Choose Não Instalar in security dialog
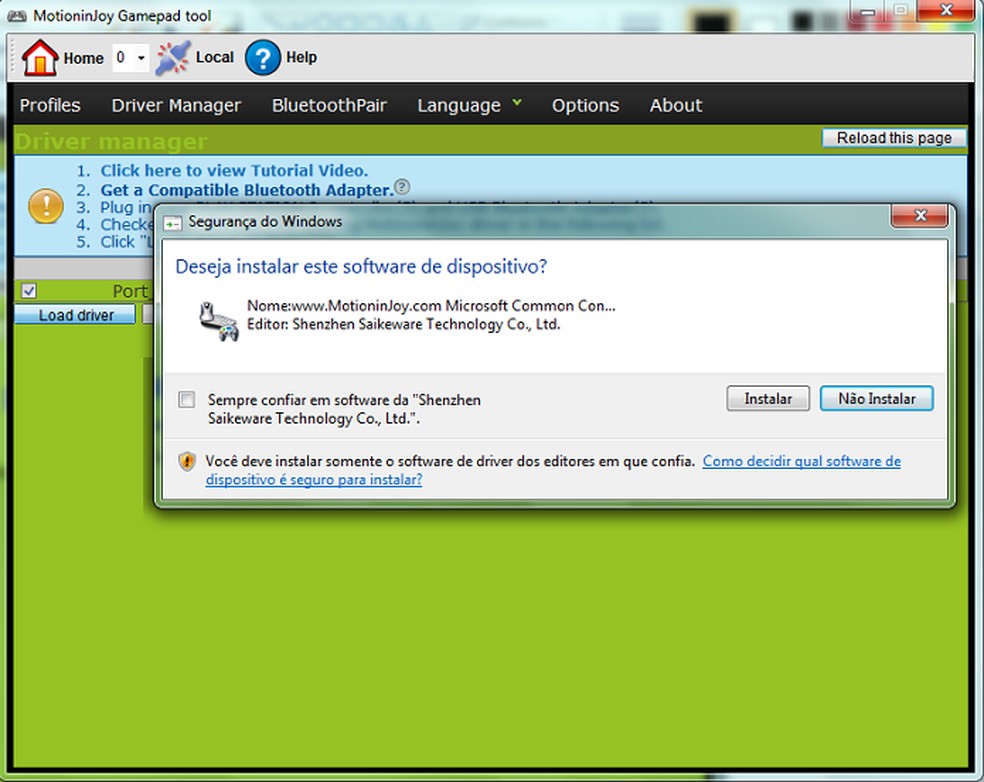The height and width of the screenshot is (782, 984). point(877,399)
